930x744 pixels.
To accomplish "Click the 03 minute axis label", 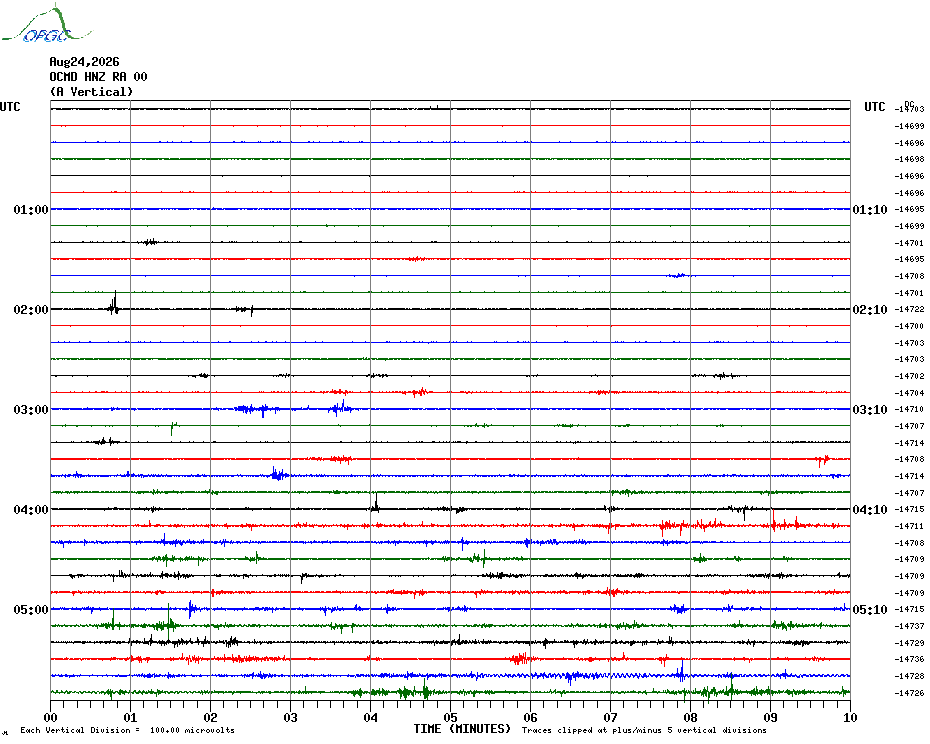I will coord(291,717).
